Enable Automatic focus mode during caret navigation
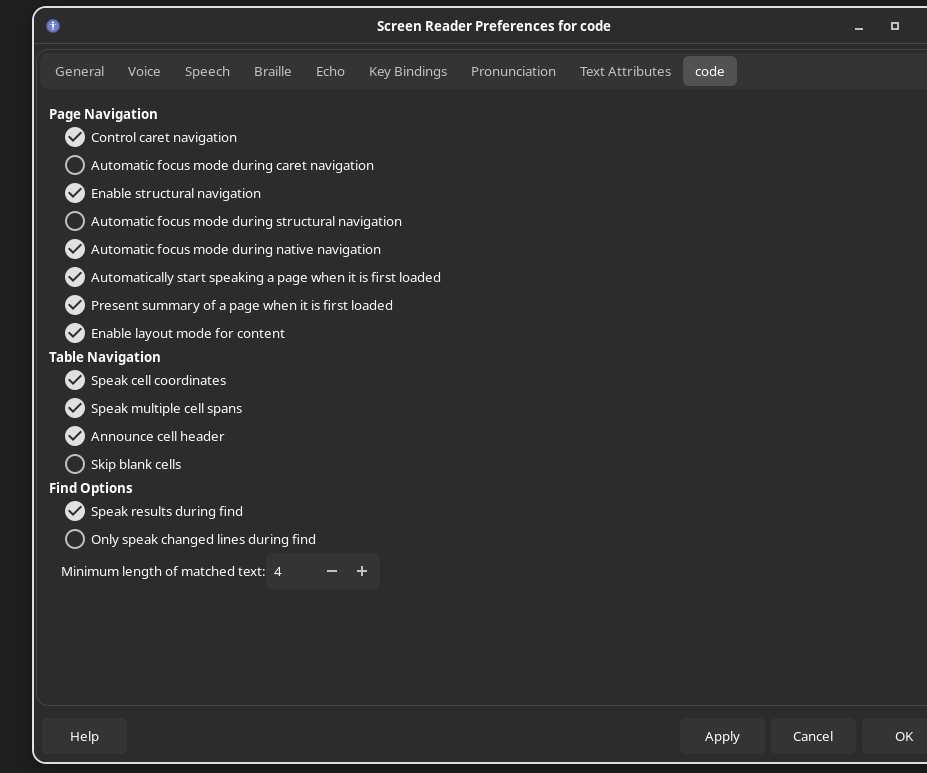The image size is (927, 773). [75, 165]
